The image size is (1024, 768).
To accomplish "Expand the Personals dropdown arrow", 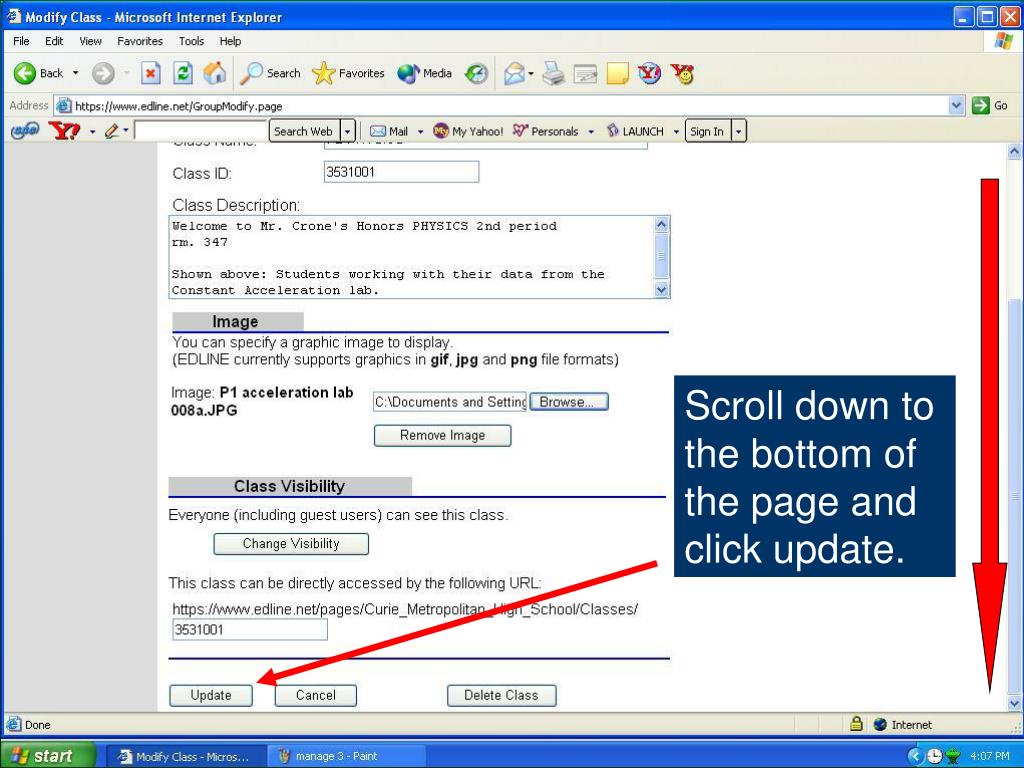I will coord(591,131).
